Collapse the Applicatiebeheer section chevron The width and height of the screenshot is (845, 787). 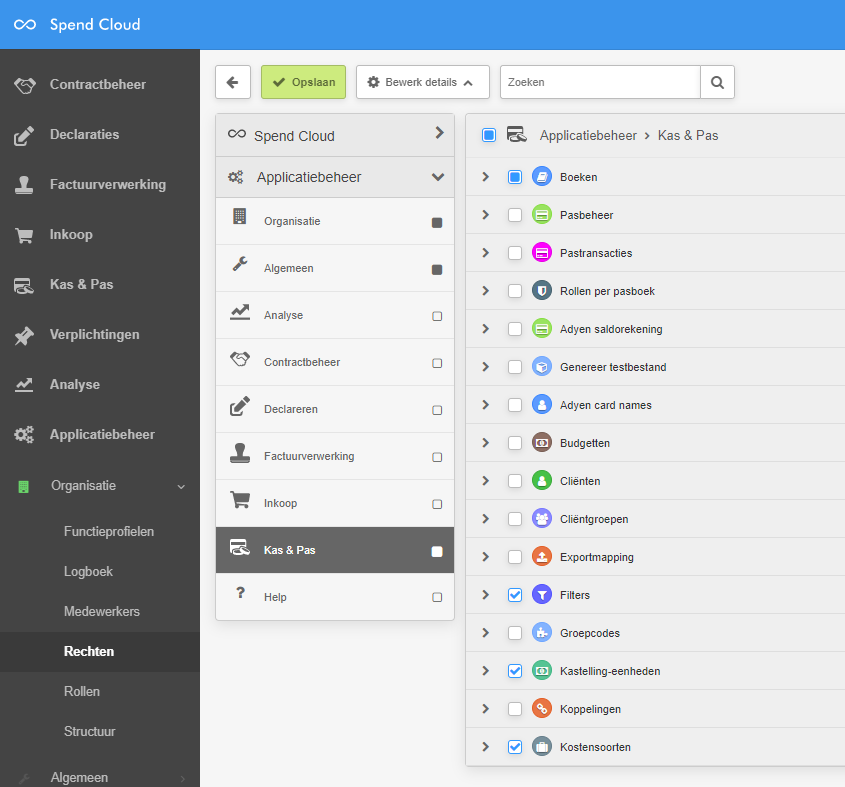tap(438, 177)
